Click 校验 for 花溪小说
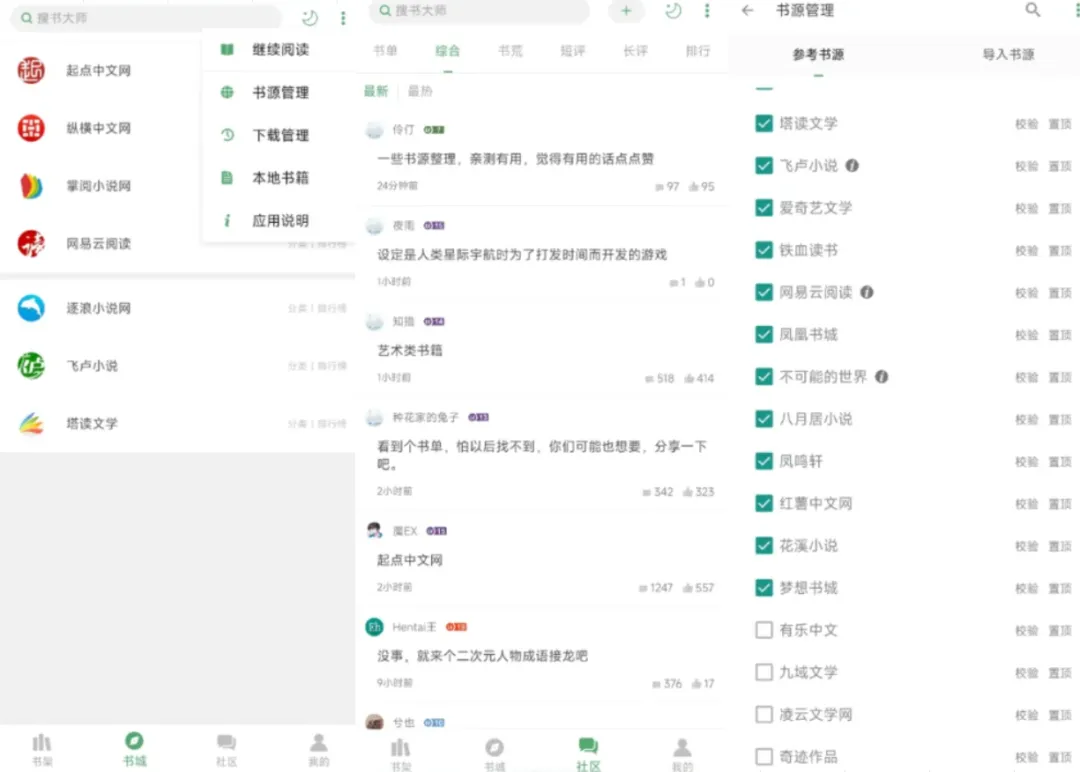This screenshot has width=1080, height=772. (x=1026, y=546)
